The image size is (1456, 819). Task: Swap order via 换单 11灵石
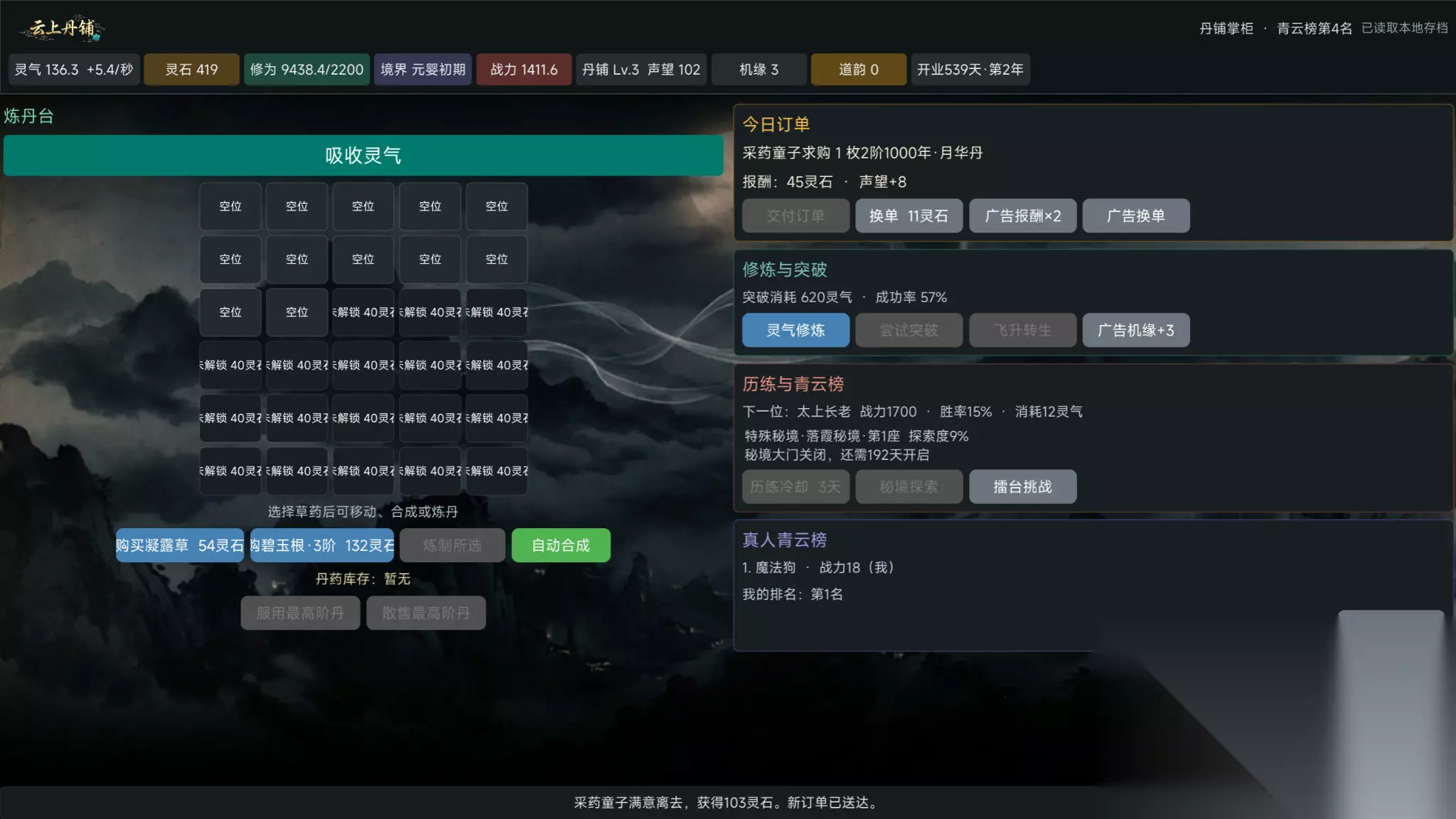coord(909,215)
